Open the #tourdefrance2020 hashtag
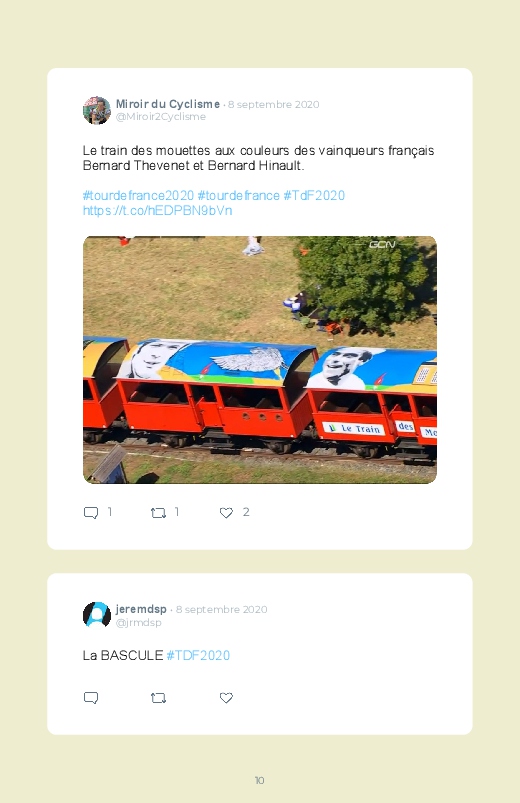Viewport: 520px width, 803px height. pos(138,196)
